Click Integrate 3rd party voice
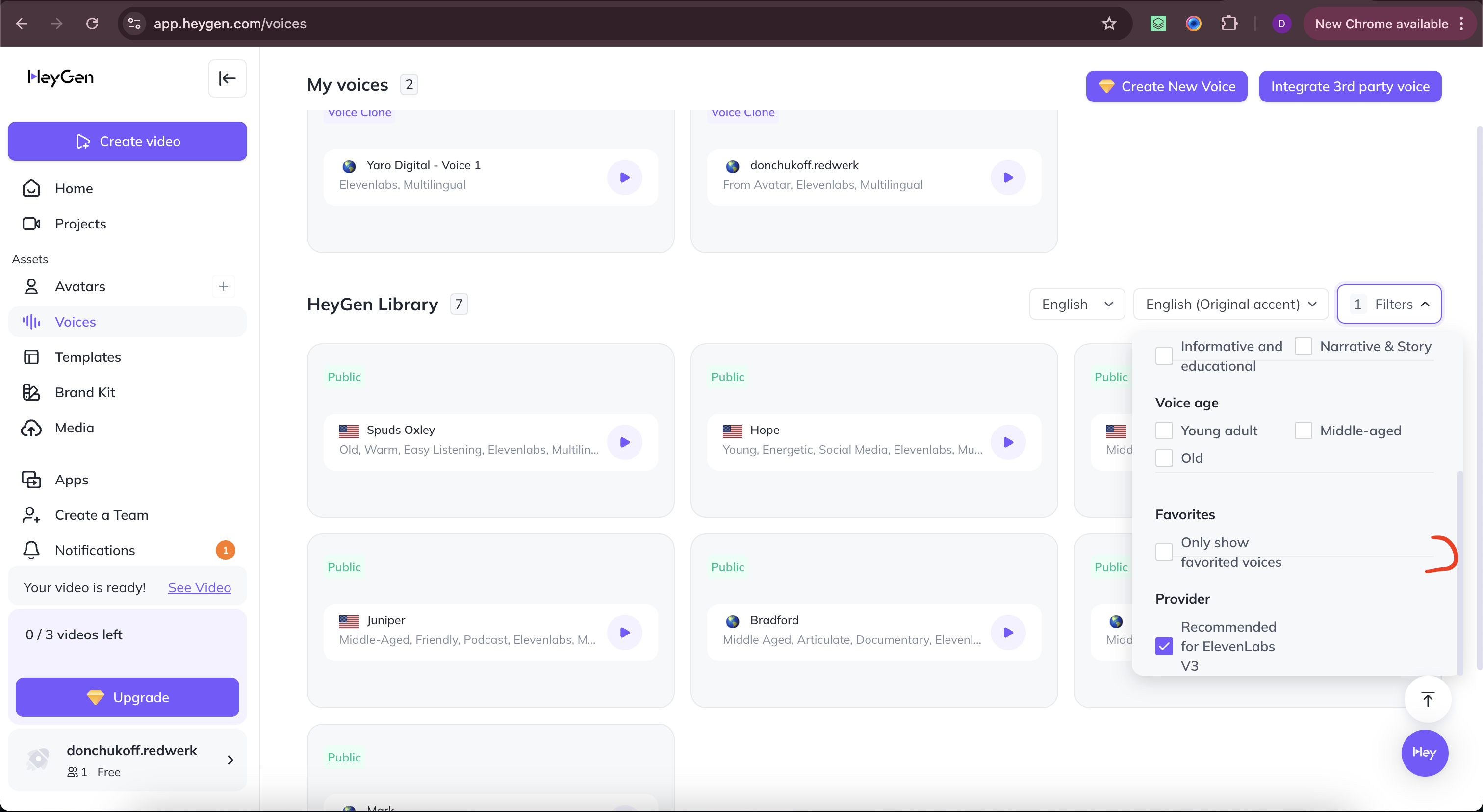Image resolution: width=1483 pixels, height=812 pixels. coord(1350,86)
